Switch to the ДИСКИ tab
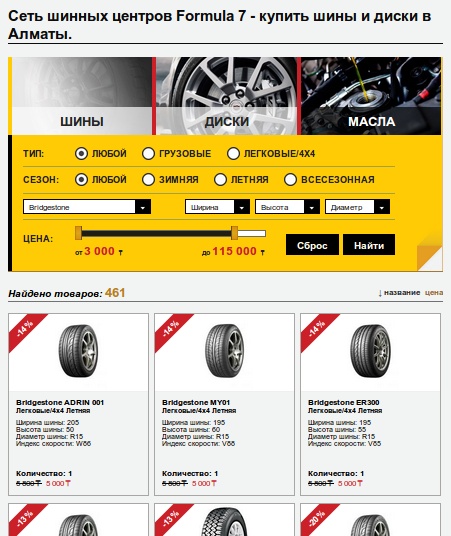Viewport: 451px width, 536px height. point(227,96)
